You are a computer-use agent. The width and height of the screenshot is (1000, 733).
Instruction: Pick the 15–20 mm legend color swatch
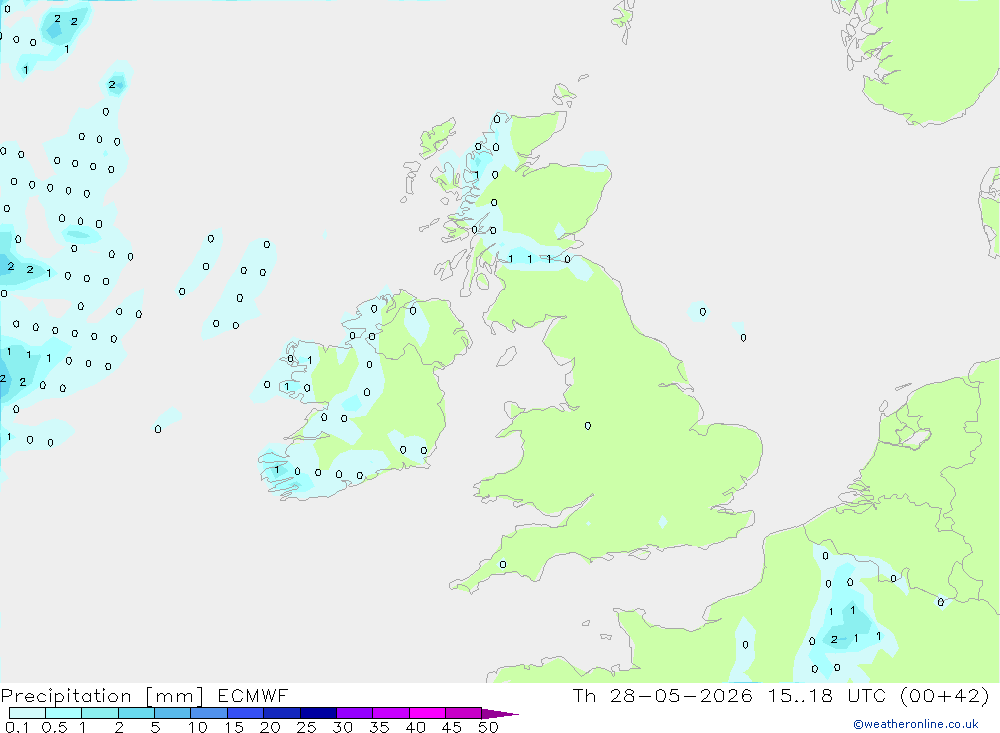click(246, 713)
